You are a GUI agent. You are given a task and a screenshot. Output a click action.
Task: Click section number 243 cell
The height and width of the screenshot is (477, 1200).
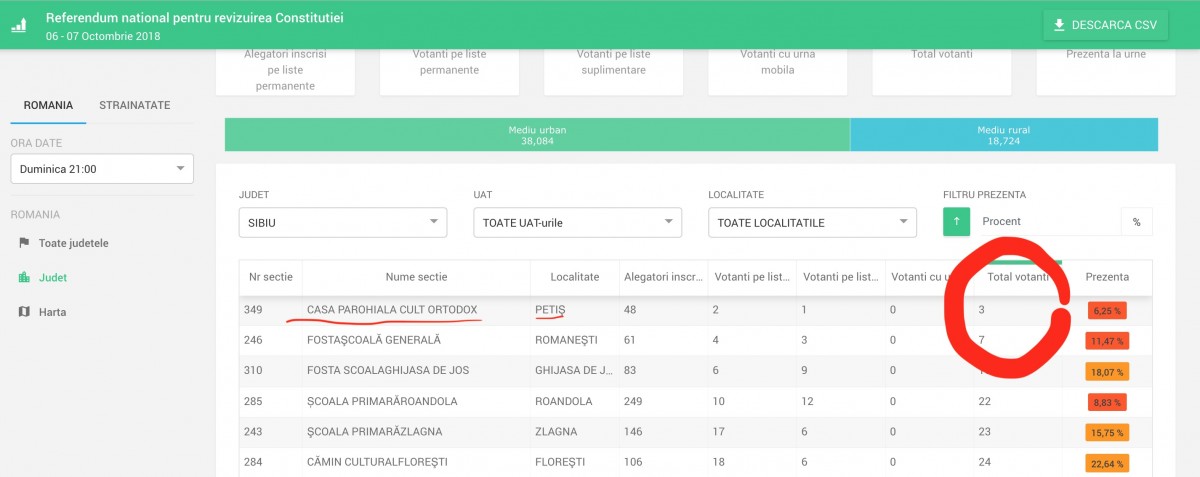[252, 432]
